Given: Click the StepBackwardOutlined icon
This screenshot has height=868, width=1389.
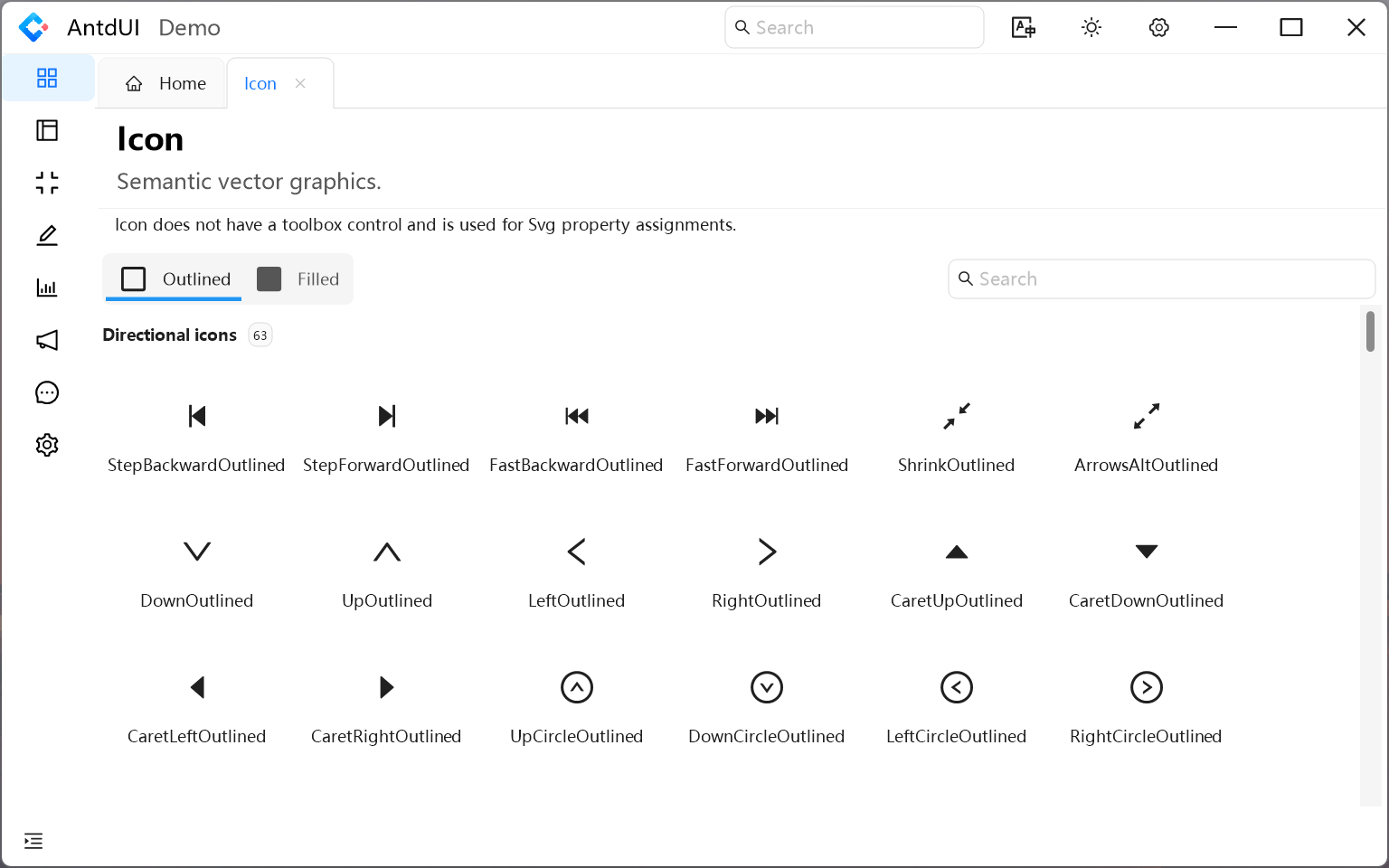Looking at the screenshot, I should click(197, 416).
